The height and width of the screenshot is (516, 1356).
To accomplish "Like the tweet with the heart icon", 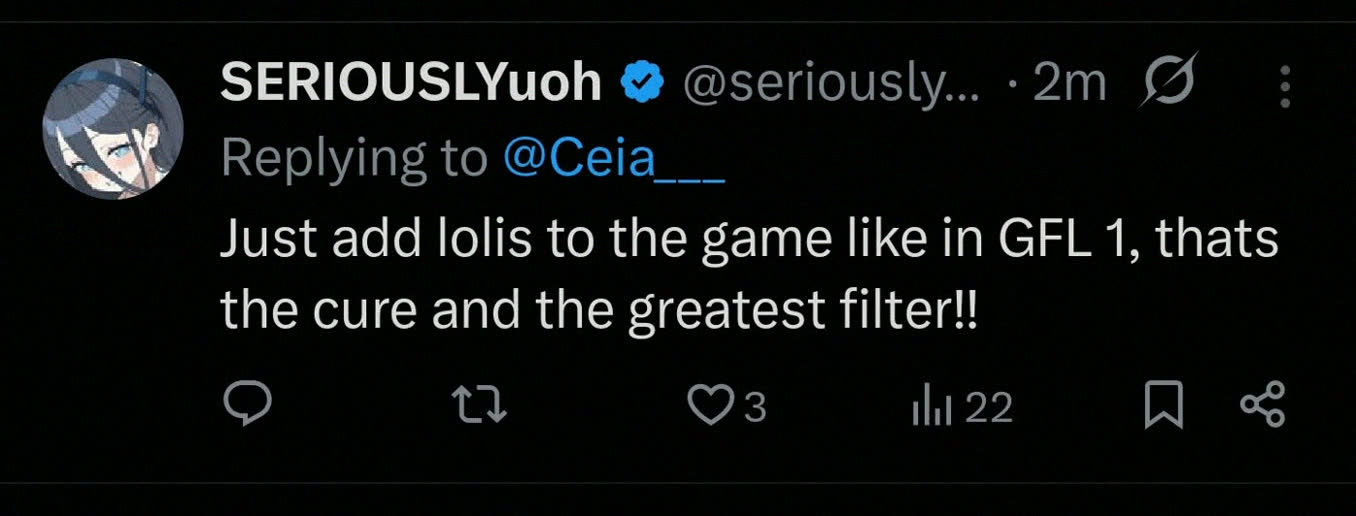I will 710,406.
